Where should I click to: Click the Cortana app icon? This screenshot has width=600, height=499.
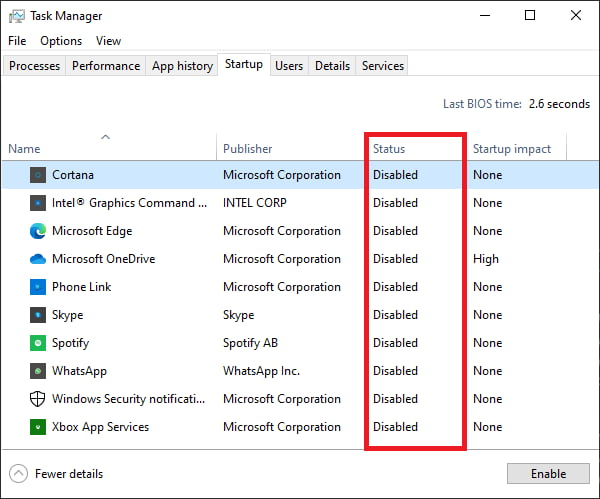point(38,175)
